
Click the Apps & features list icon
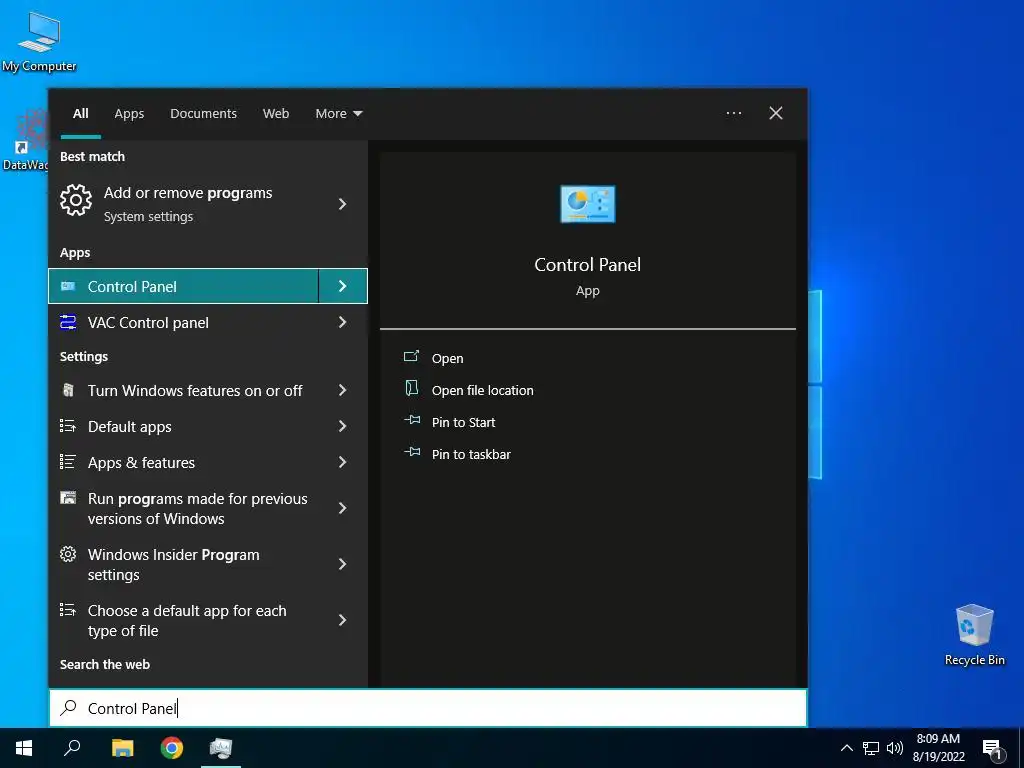coord(68,462)
